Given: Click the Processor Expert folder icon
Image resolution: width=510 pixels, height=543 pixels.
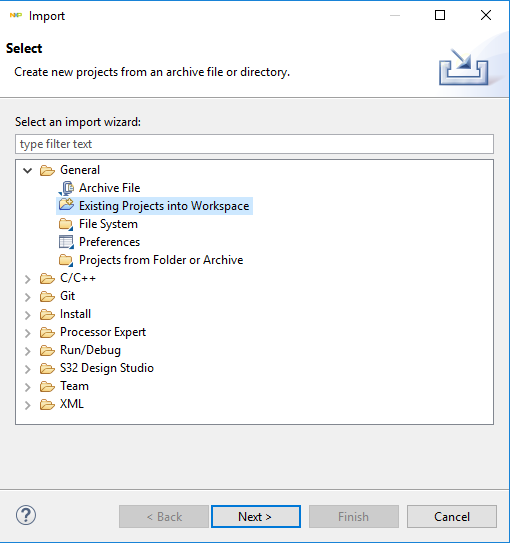Looking at the screenshot, I should (47, 332).
